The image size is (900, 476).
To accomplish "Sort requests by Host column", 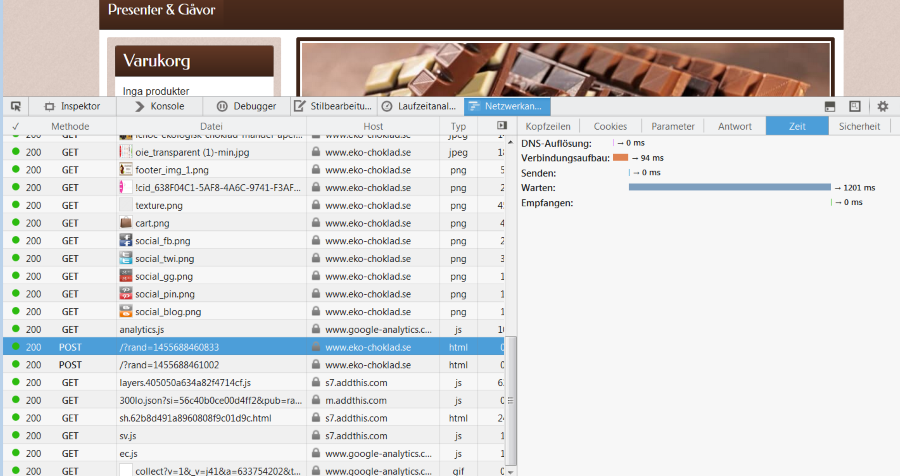I will [x=373, y=126].
